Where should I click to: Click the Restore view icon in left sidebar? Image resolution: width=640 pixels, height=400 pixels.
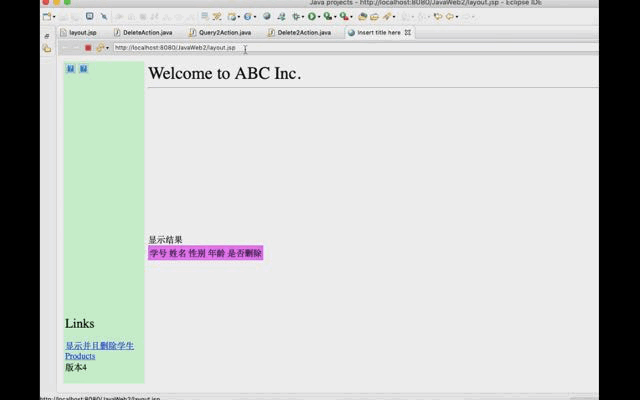[47, 36]
